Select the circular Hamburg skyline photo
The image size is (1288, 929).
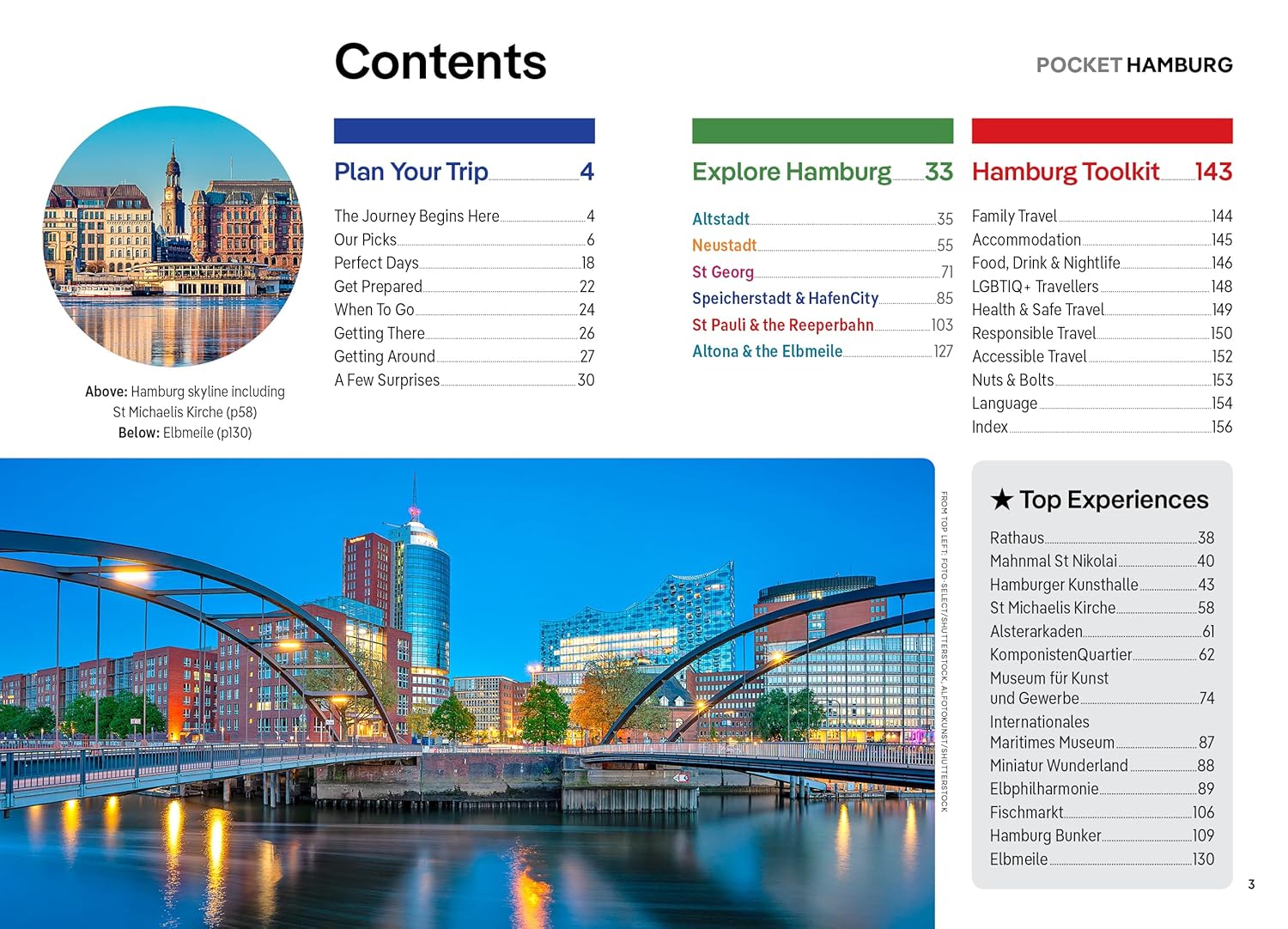[x=173, y=236]
